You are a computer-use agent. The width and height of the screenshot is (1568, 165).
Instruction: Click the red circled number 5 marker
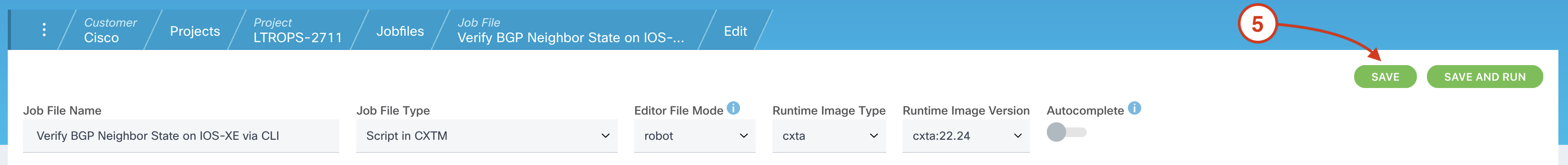click(1257, 24)
